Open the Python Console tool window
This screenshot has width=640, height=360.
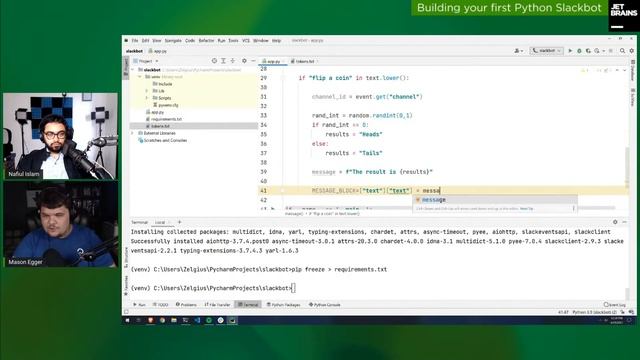click(x=324, y=305)
